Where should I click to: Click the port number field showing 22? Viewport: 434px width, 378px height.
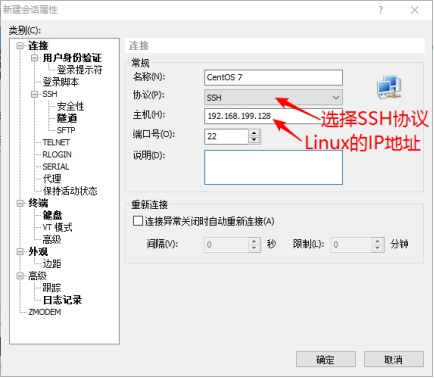(x=226, y=136)
